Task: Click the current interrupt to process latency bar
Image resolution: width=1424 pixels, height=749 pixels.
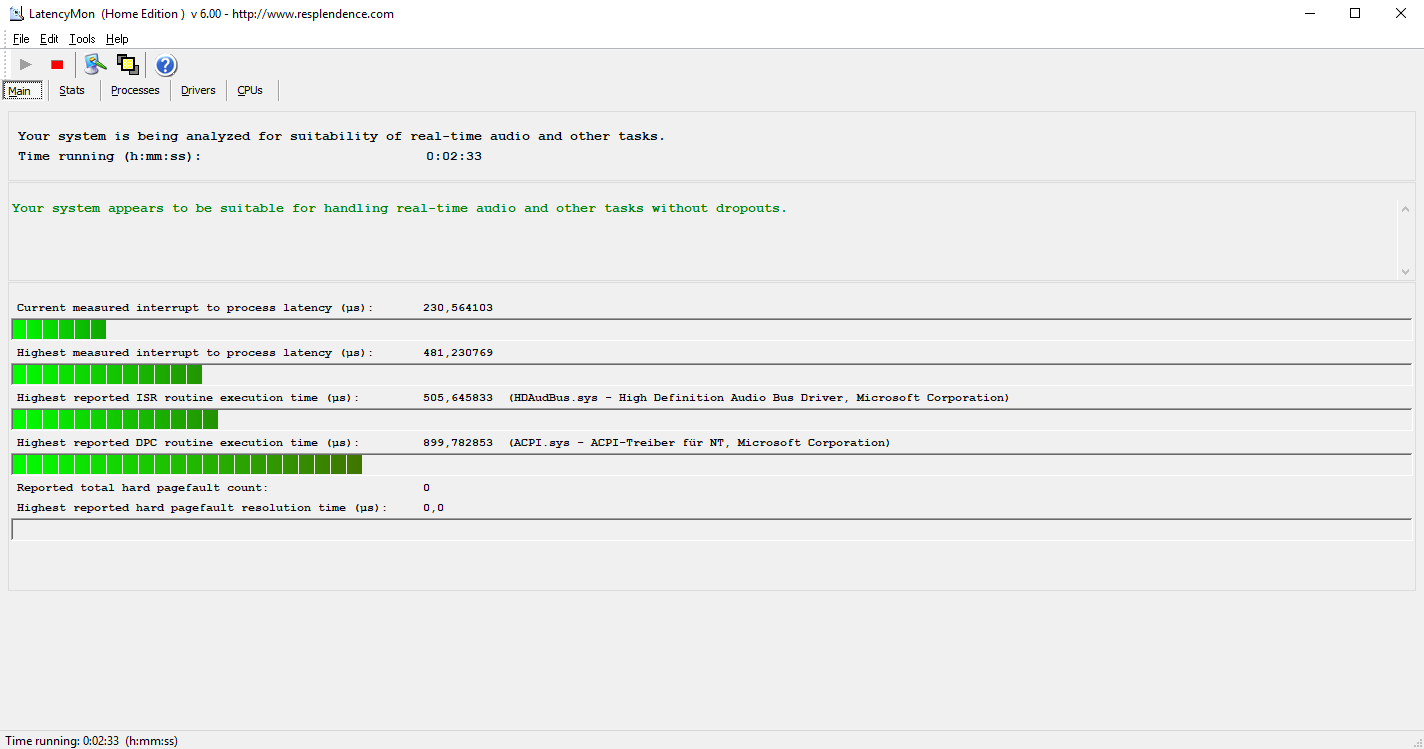Action: pos(59,329)
